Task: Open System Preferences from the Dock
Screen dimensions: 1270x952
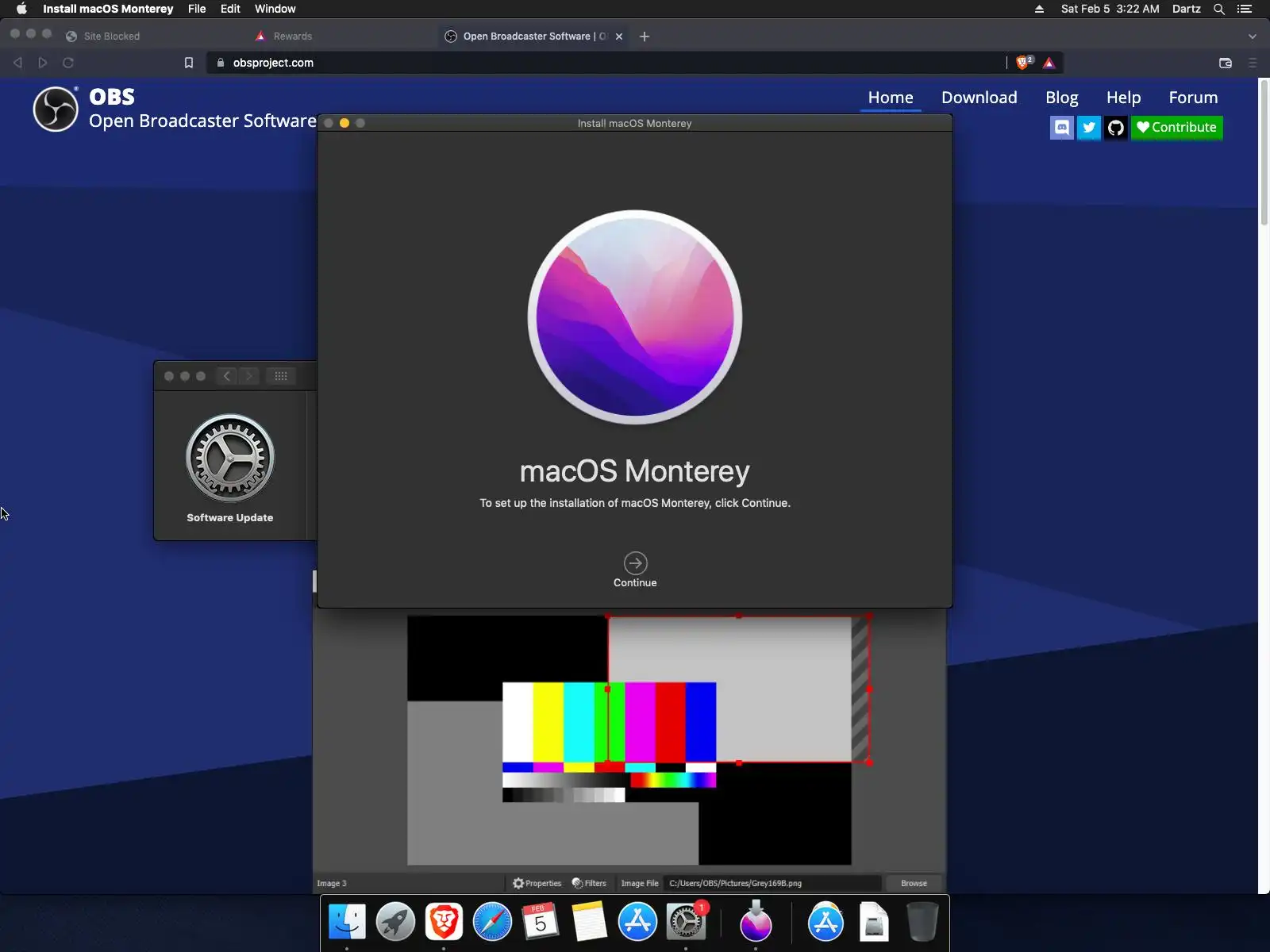Action: 686,922
